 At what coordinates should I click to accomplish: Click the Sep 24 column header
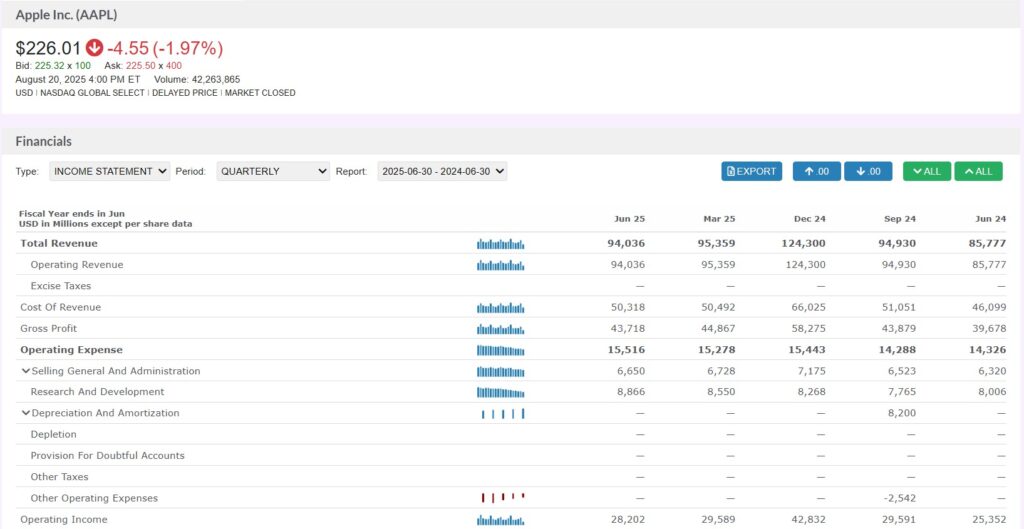pyautogui.click(x=900, y=219)
